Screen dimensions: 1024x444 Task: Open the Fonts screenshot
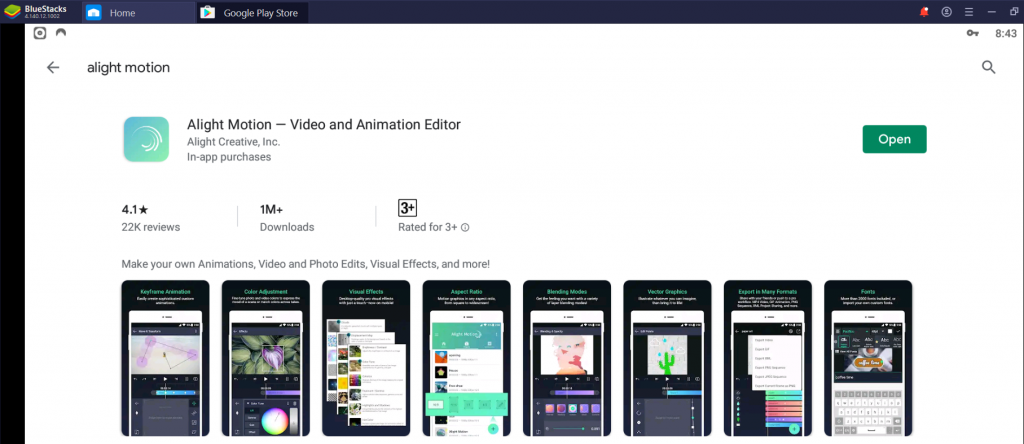[868, 358]
